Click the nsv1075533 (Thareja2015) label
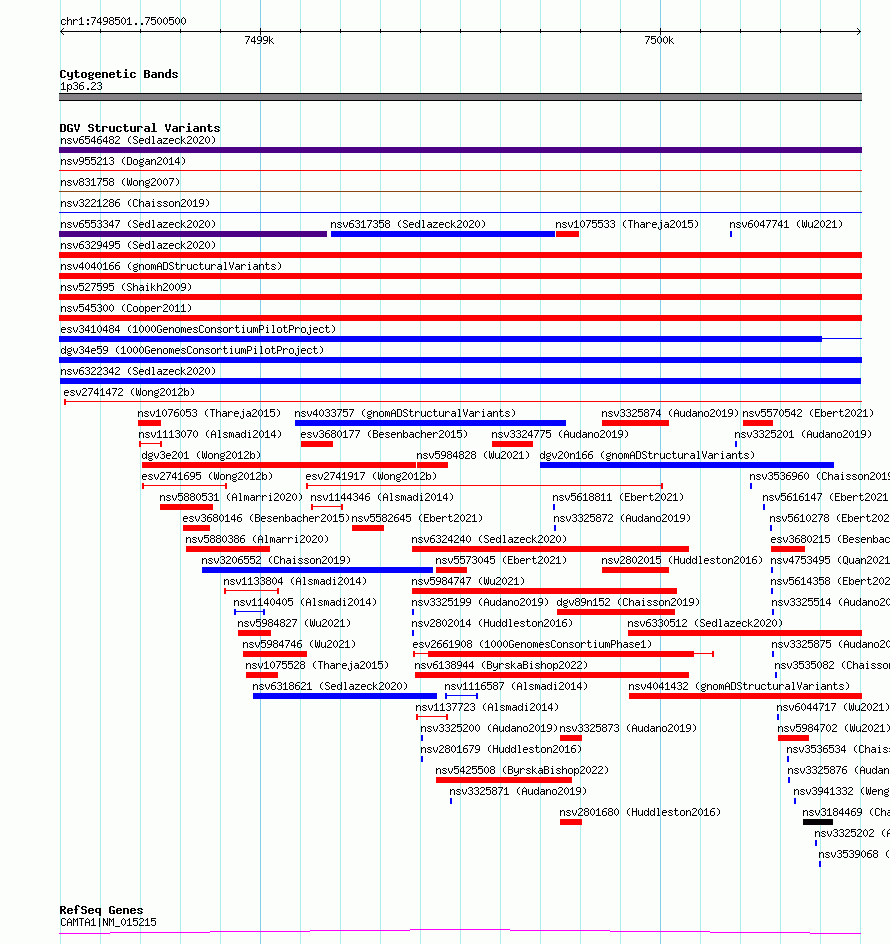 point(627,225)
